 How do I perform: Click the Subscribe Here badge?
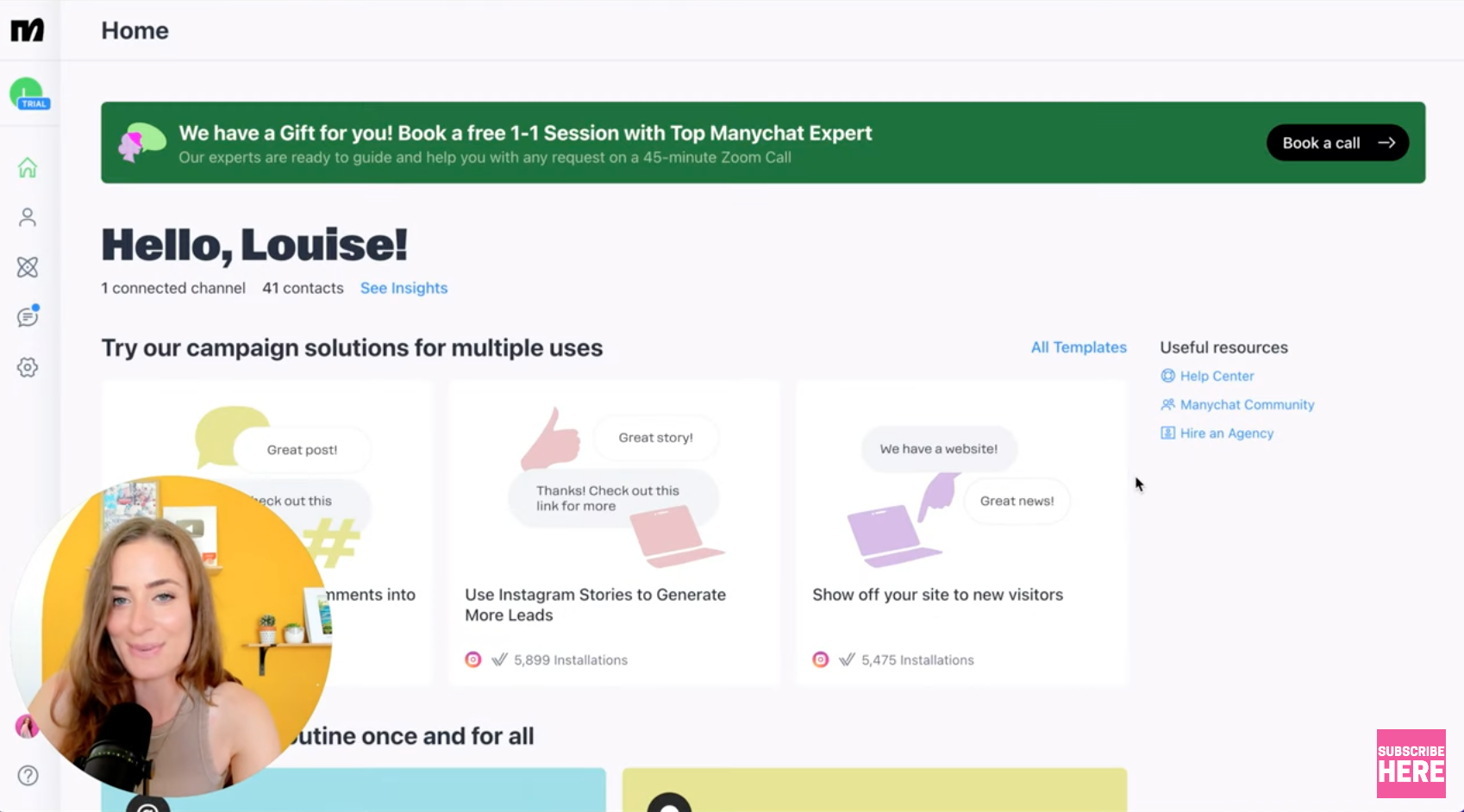point(1411,764)
